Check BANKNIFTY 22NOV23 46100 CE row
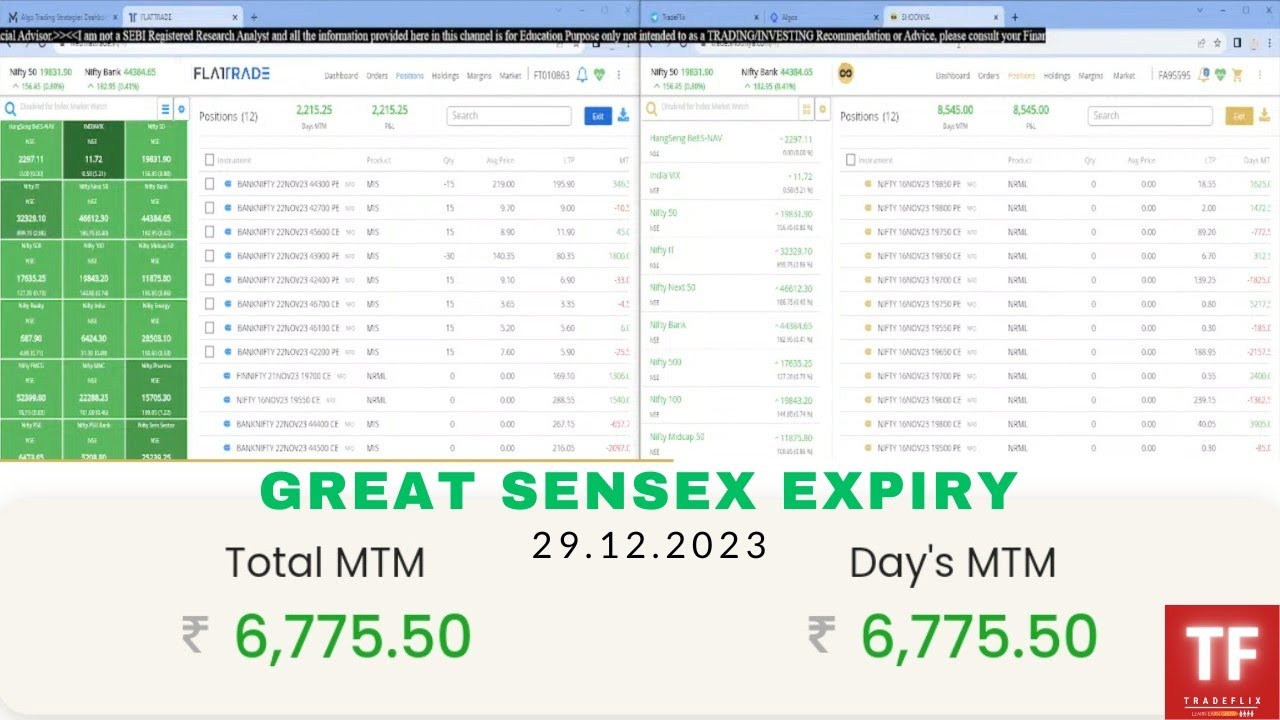The width and height of the screenshot is (1280, 720). (x=209, y=328)
